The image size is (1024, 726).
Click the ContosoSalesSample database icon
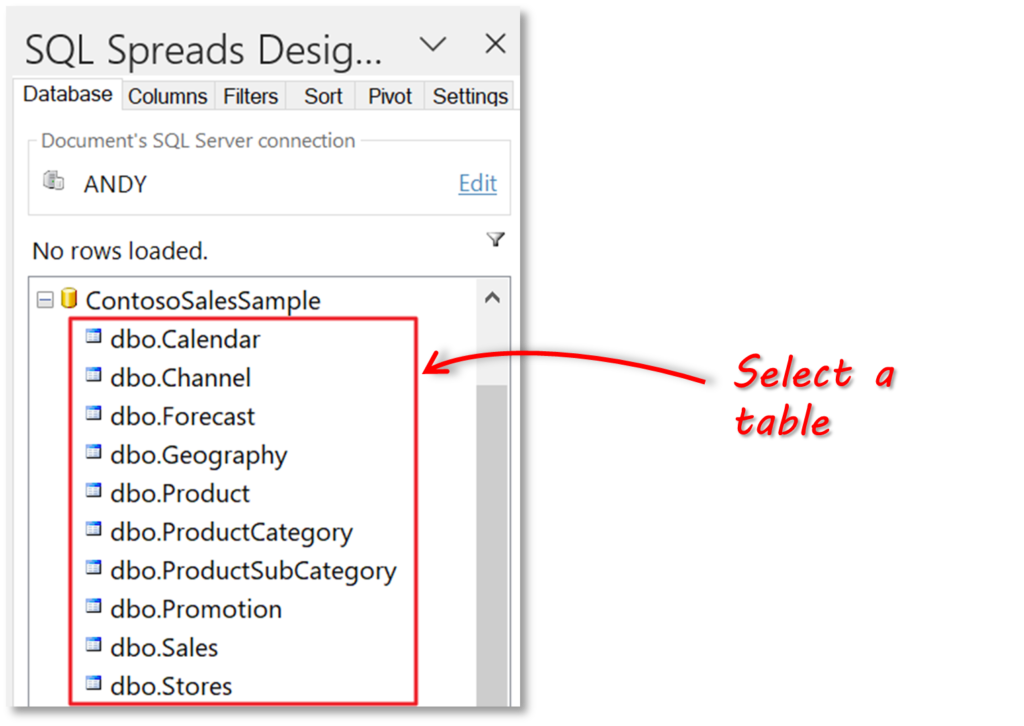[x=69, y=299]
